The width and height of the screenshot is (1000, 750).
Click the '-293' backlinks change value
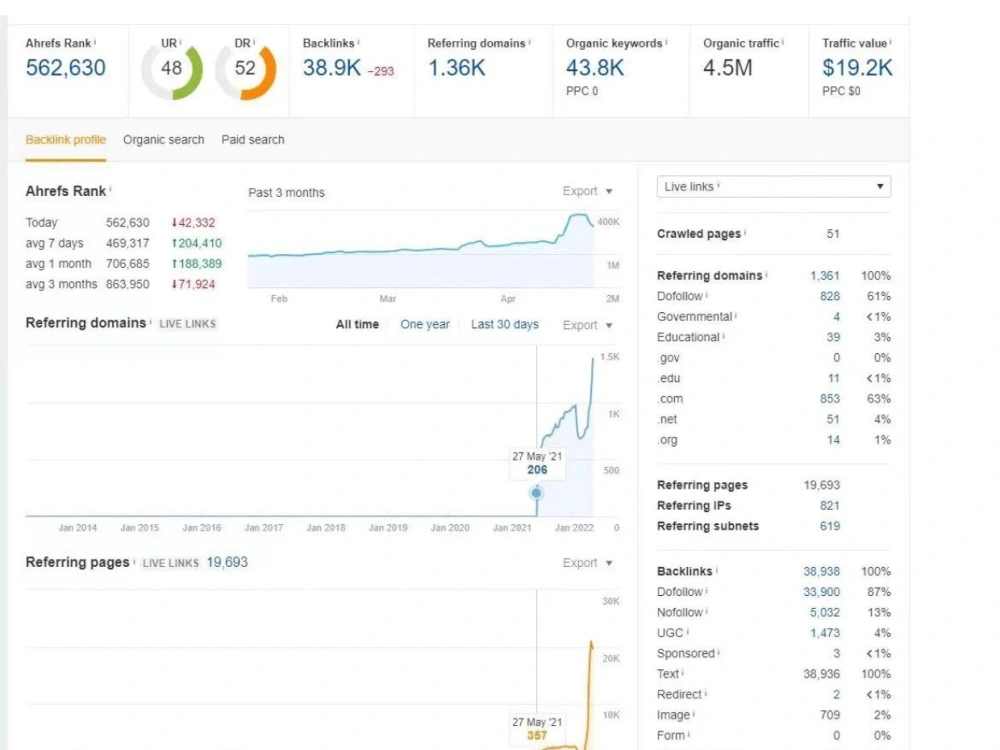[381, 71]
